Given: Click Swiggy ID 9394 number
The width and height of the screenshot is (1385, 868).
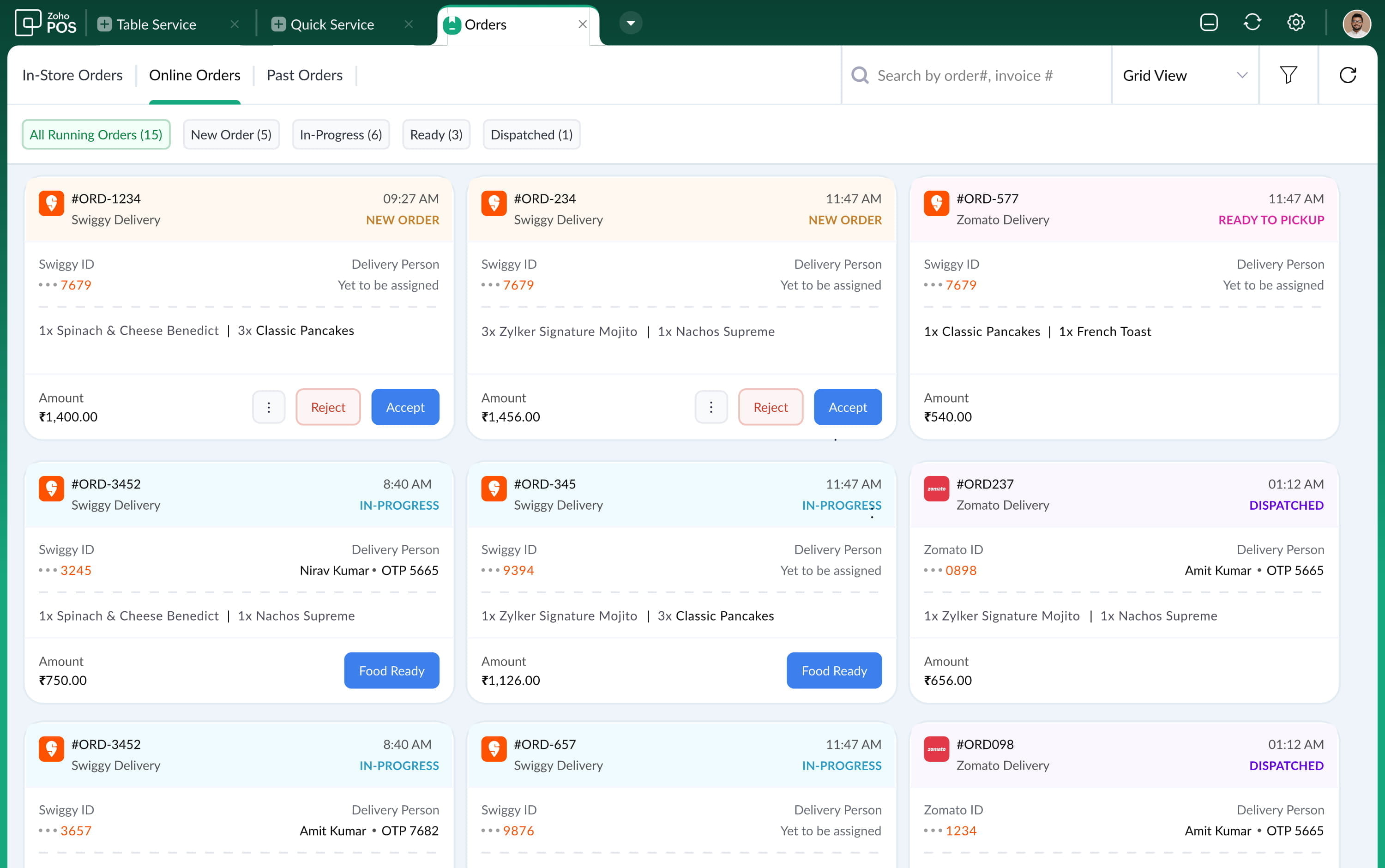Looking at the screenshot, I should pyautogui.click(x=518, y=570).
